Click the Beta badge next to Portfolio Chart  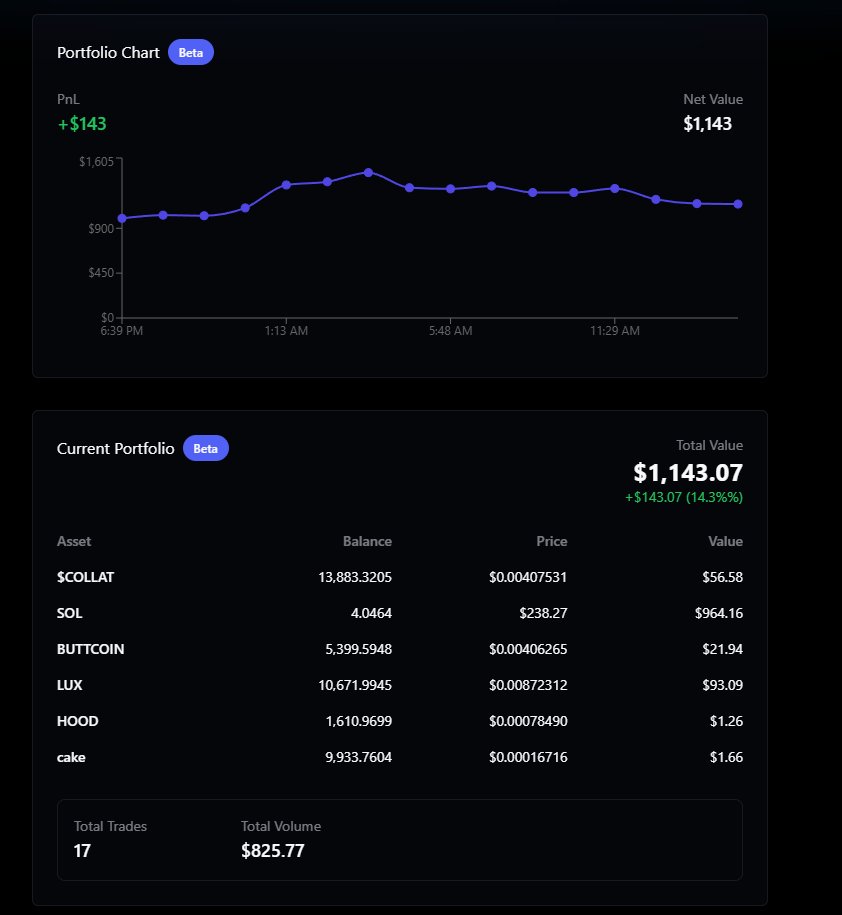click(190, 52)
